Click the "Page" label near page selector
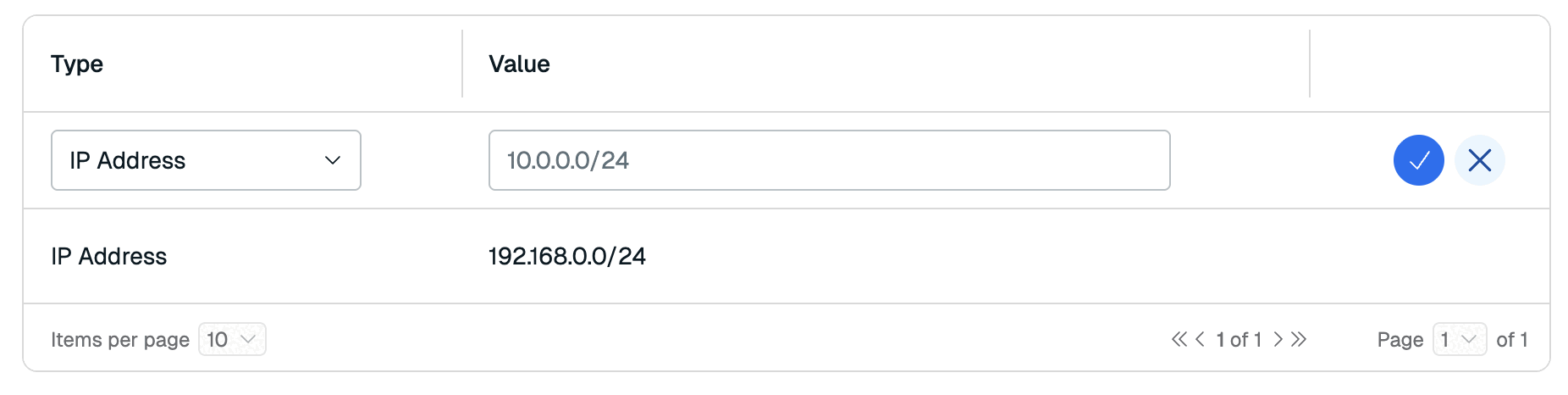The height and width of the screenshot is (395, 1568). (1400, 340)
